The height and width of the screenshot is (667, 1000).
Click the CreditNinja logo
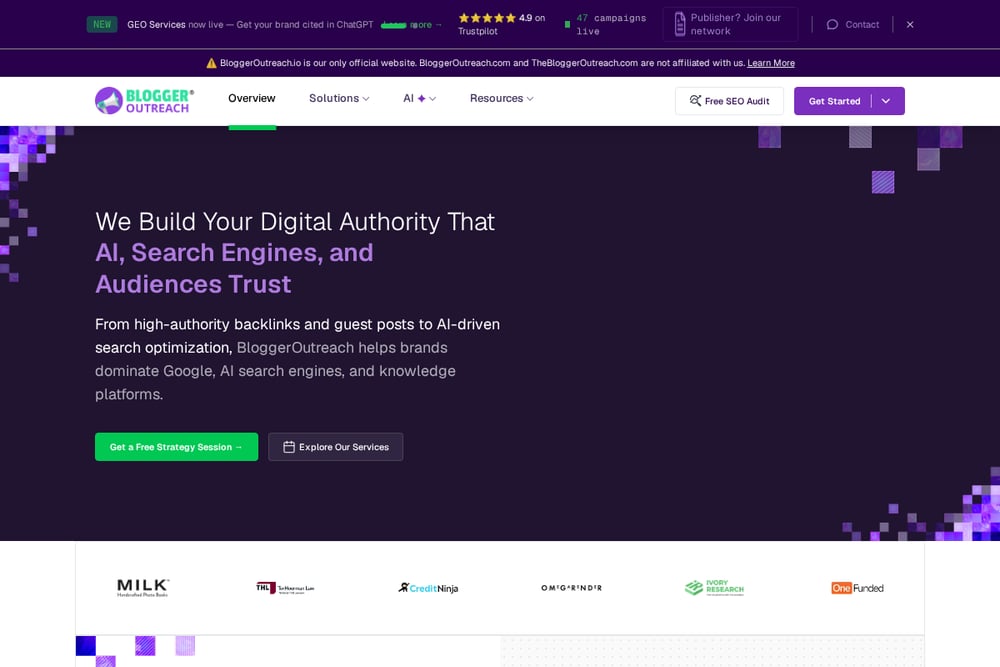pos(429,588)
